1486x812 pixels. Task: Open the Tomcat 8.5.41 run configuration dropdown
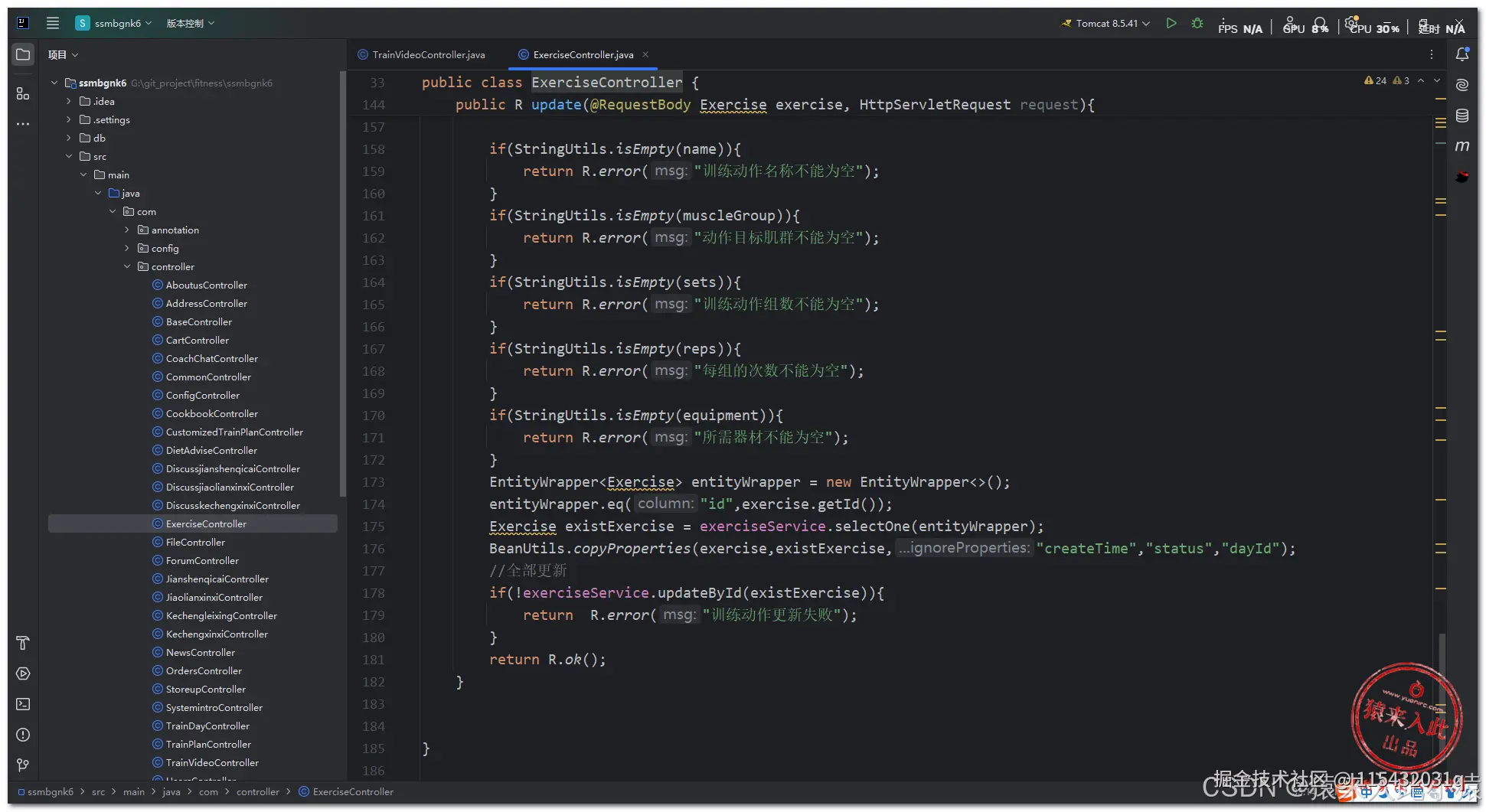(x=1105, y=23)
